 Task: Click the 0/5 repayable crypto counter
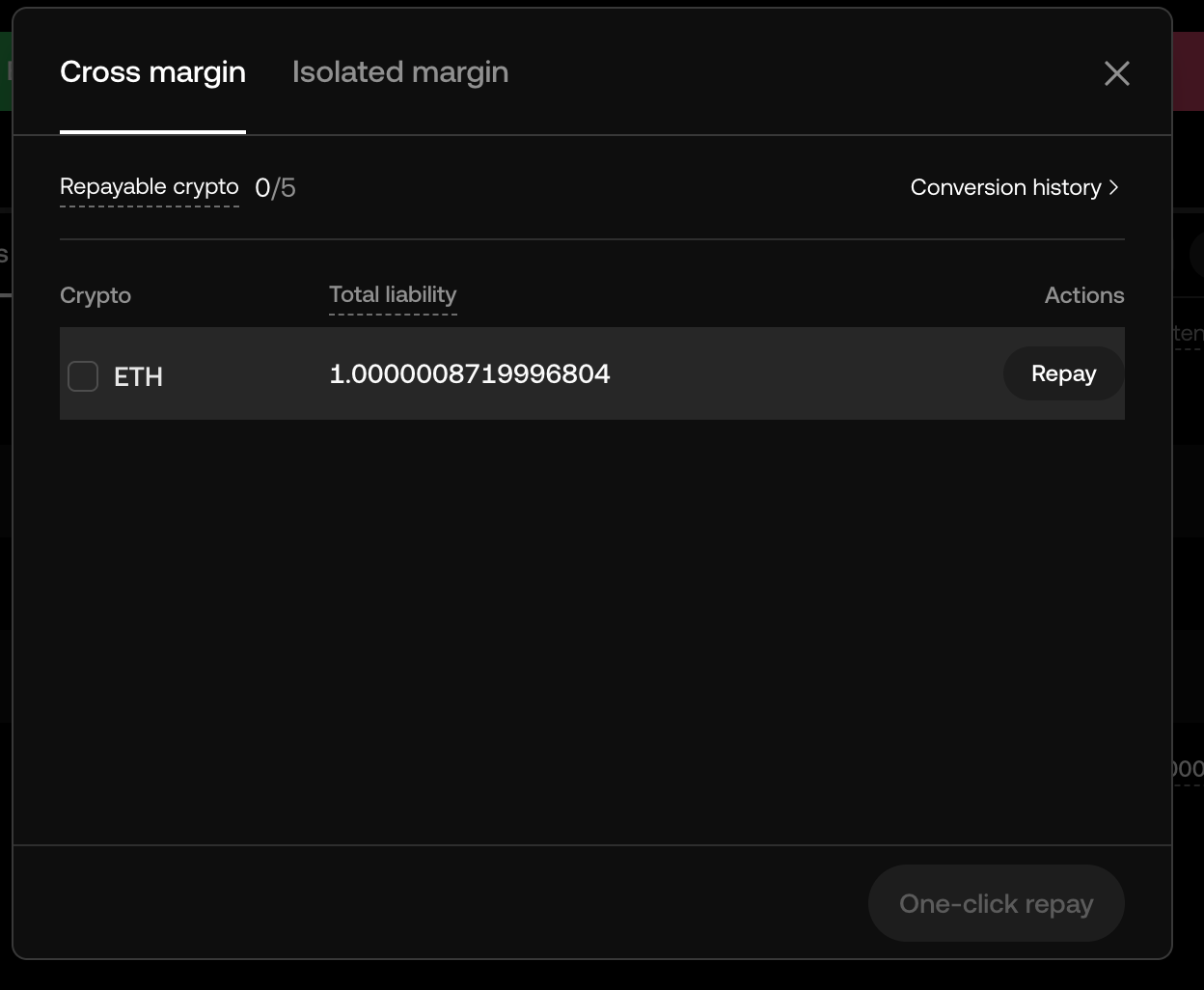pos(275,187)
